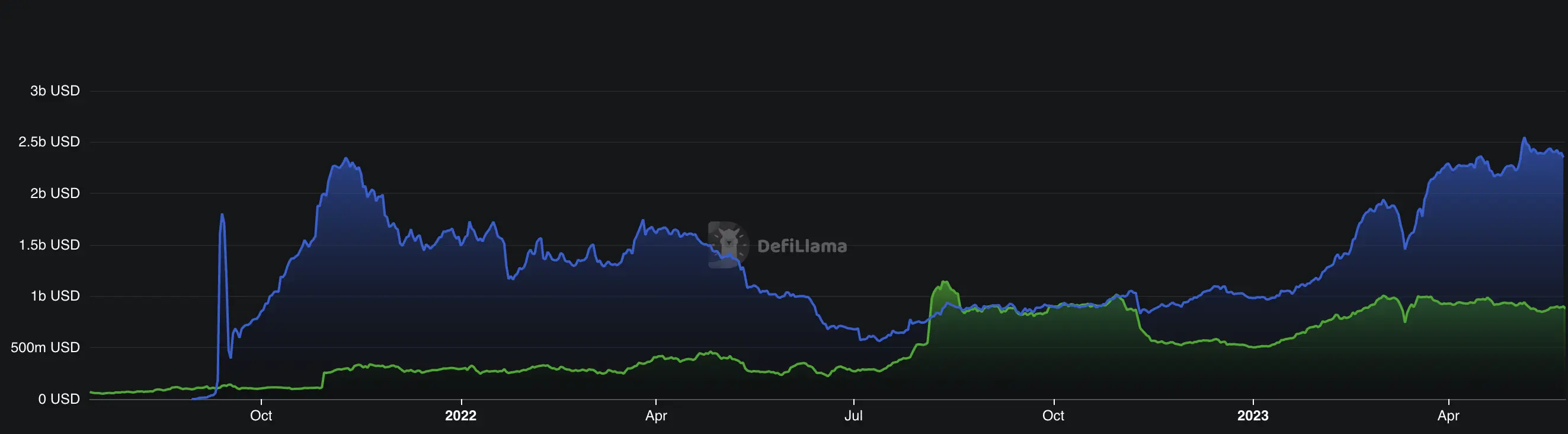This screenshot has height=434, width=1568.
Task: Select the '2022' x-axis label
Action: (461, 416)
